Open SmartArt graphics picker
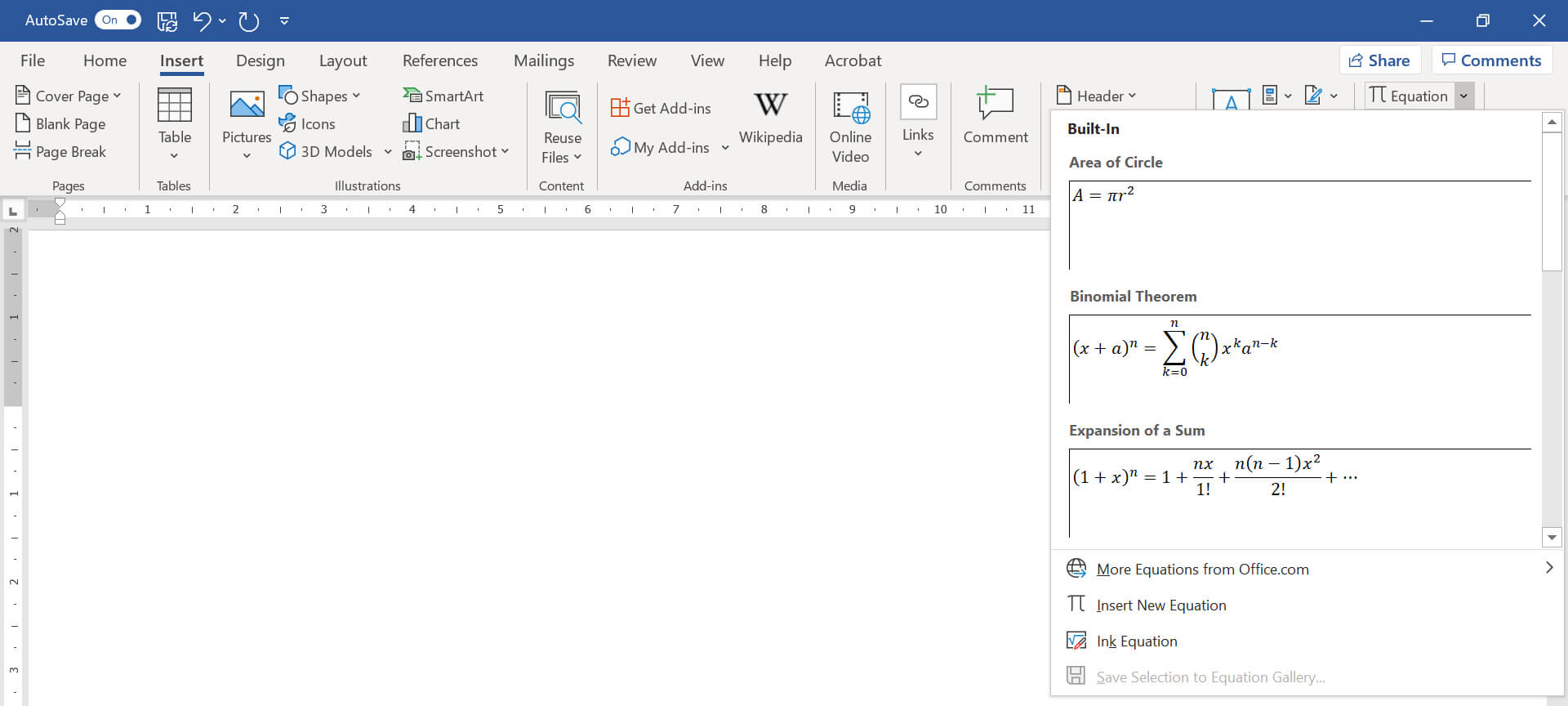The height and width of the screenshot is (706, 1568). 443,96
